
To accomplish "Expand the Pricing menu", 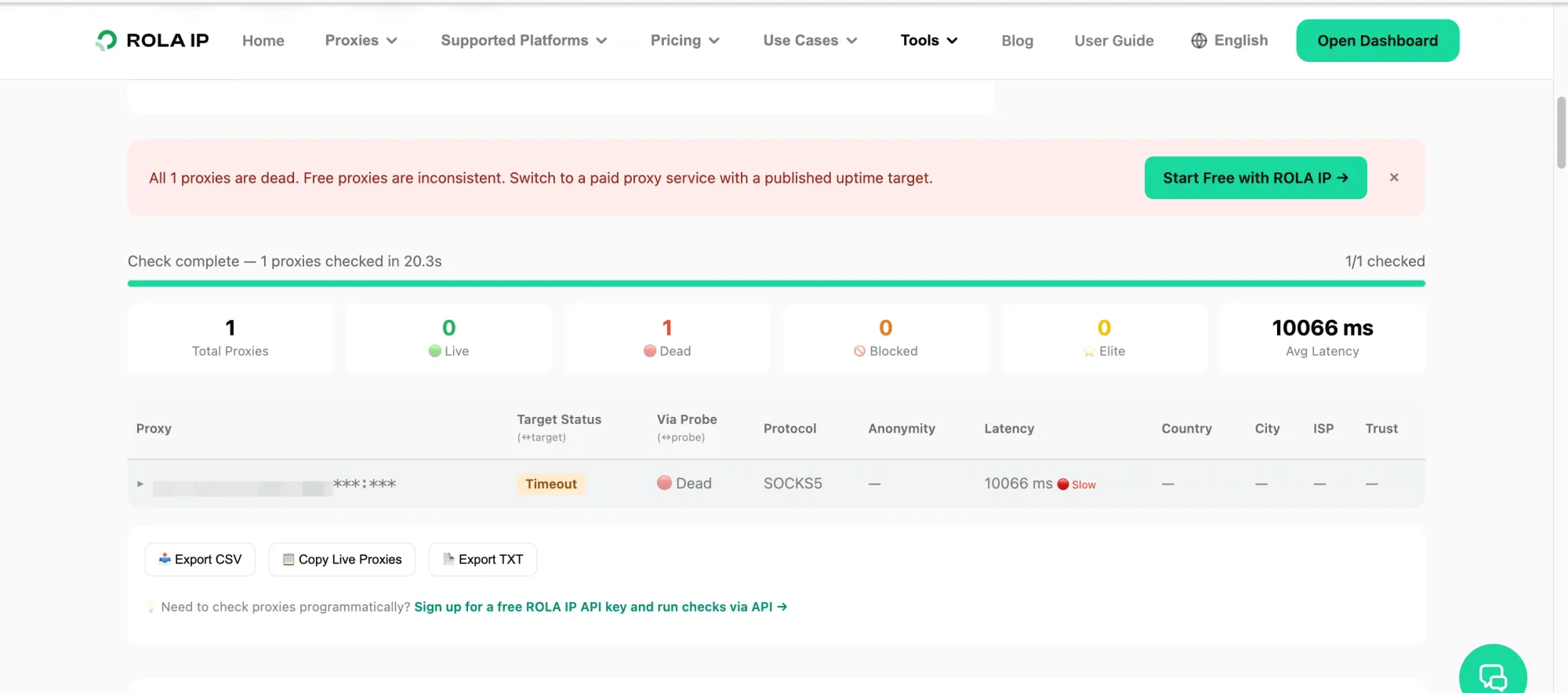I will (685, 41).
